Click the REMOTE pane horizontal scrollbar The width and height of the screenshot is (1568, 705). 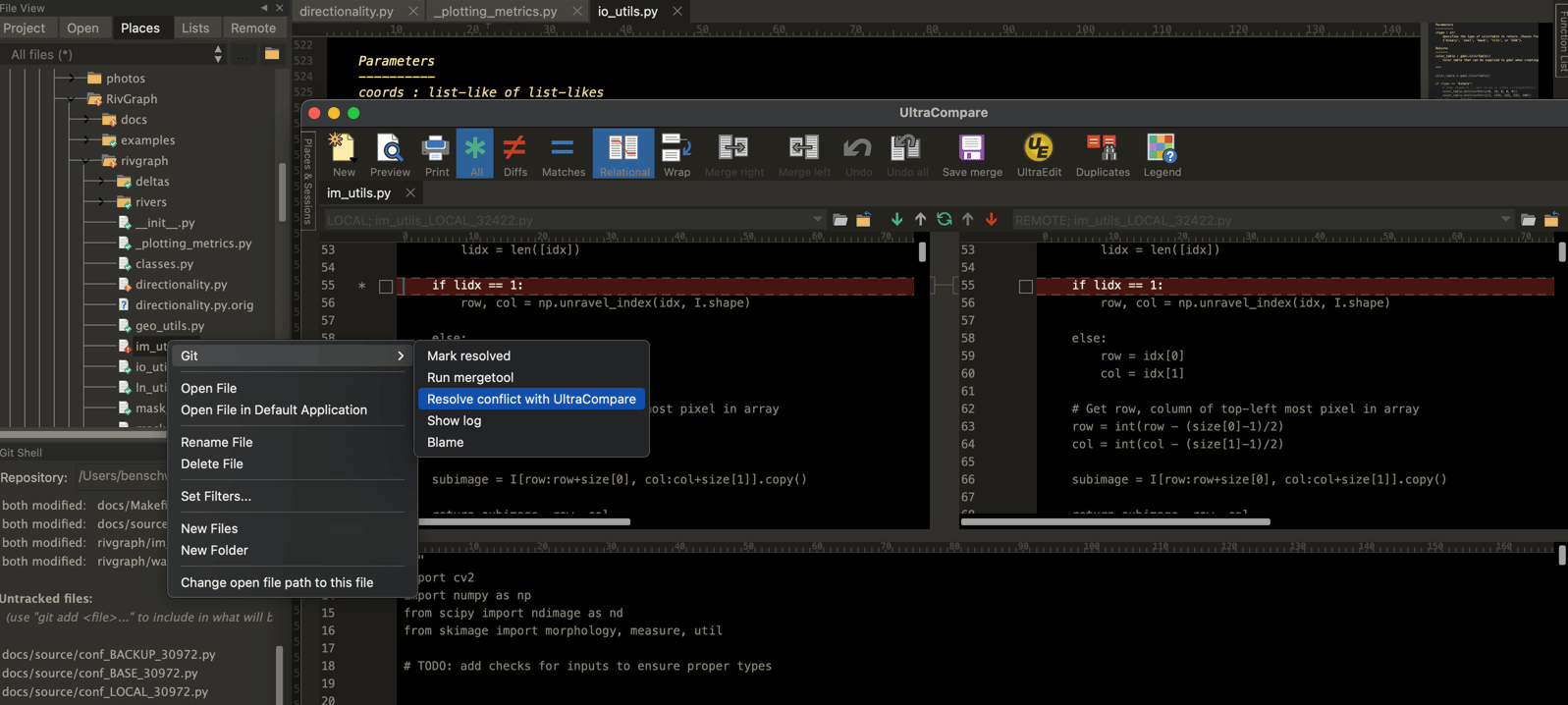(1115, 521)
